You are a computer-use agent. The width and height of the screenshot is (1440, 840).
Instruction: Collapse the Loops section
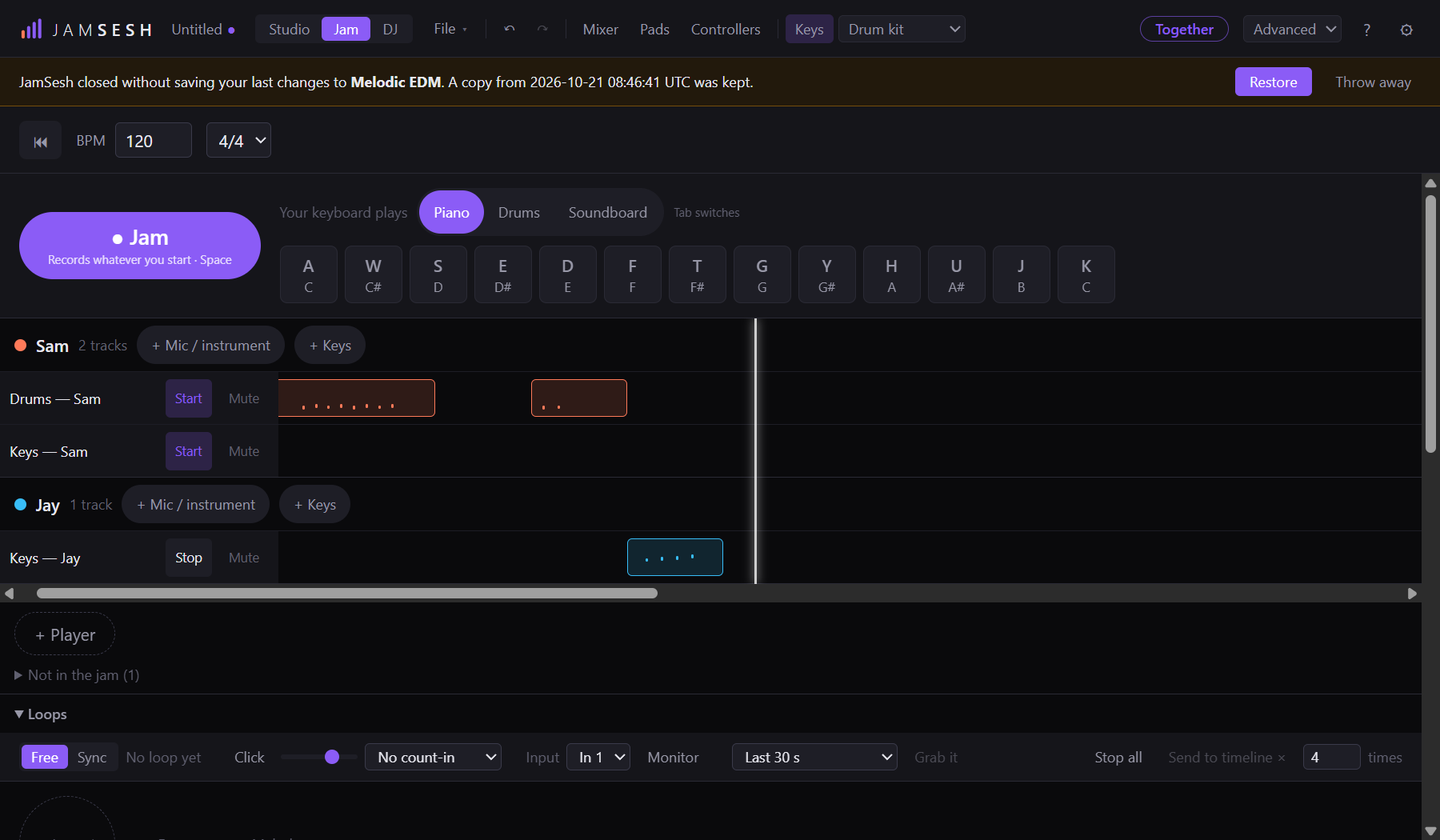click(41, 714)
